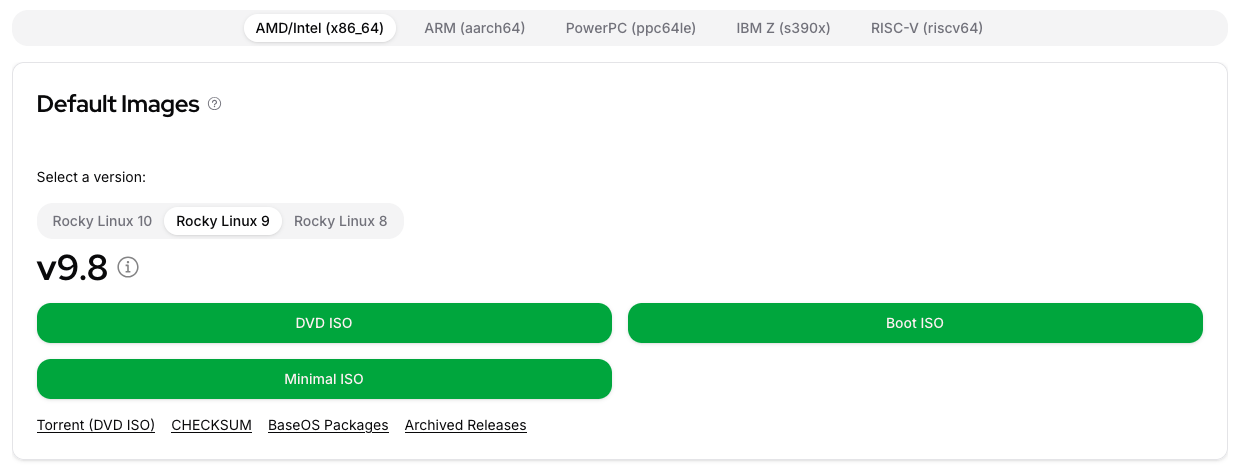Screen dimensions: 1238x465
Task: Click the v9.8 version number text
Action: [x=72, y=268]
